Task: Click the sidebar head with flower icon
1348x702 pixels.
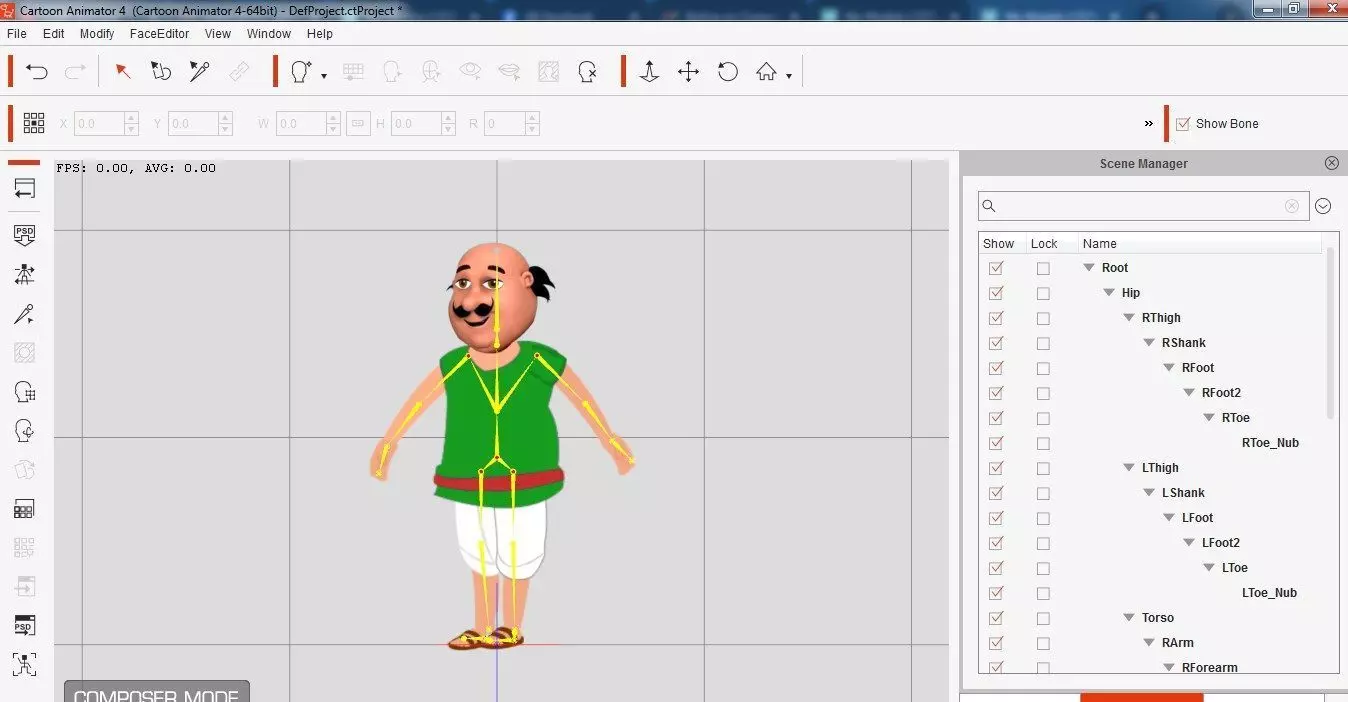Action: [x=25, y=431]
